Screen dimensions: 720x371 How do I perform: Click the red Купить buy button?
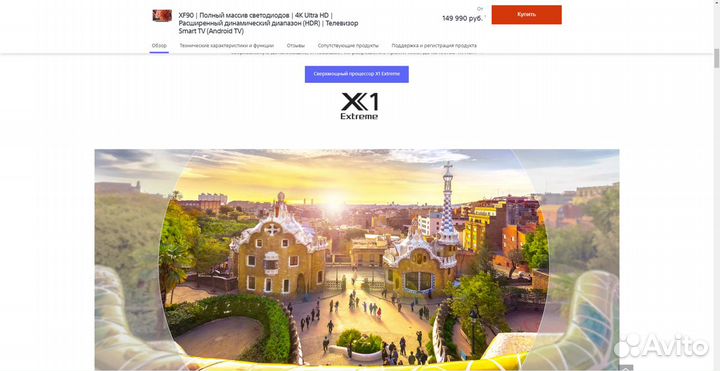[526, 15]
